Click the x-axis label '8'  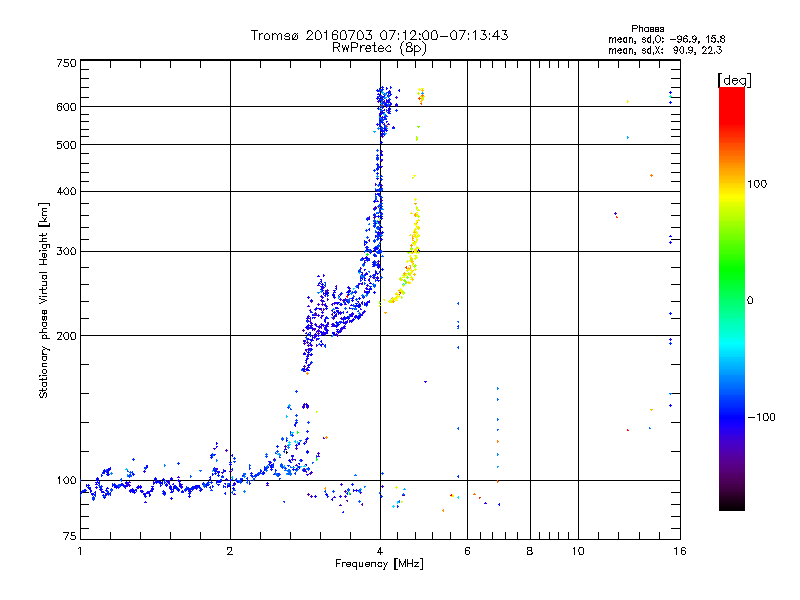coord(530,551)
